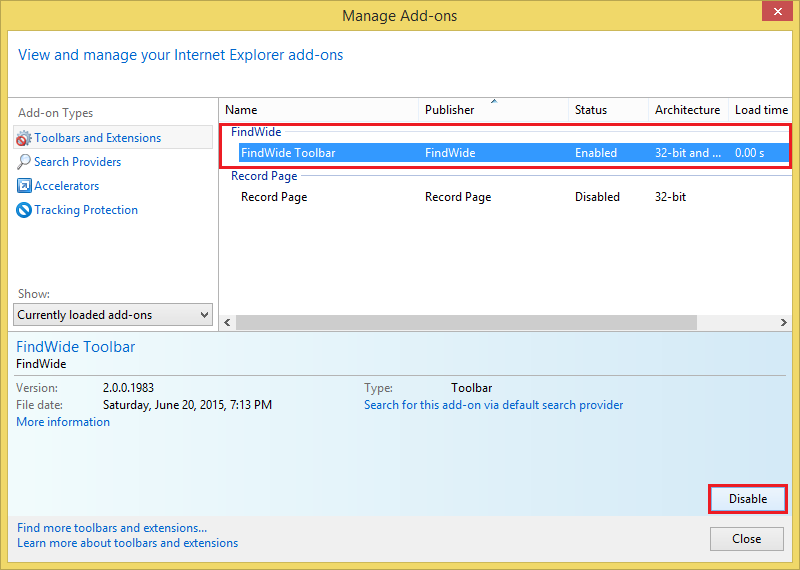Click the 32-bit architecture cell of Record Page
This screenshot has height=570, width=800.
(670, 197)
